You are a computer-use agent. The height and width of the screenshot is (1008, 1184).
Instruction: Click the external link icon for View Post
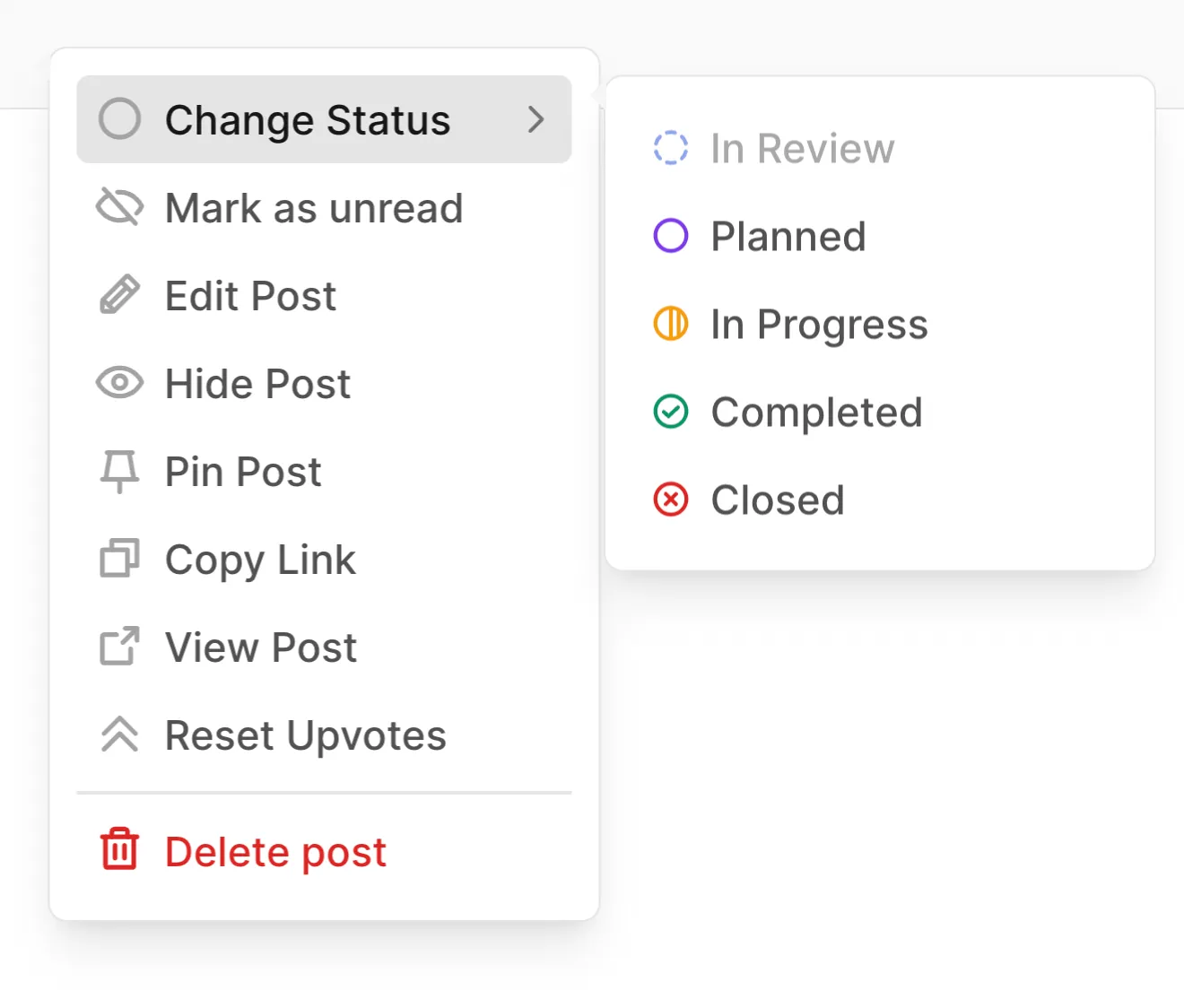tap(118, 647)
